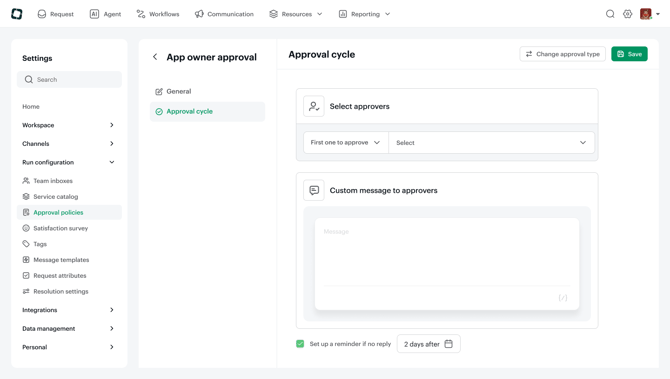Open settings via the gear icon

click(627, 14)
